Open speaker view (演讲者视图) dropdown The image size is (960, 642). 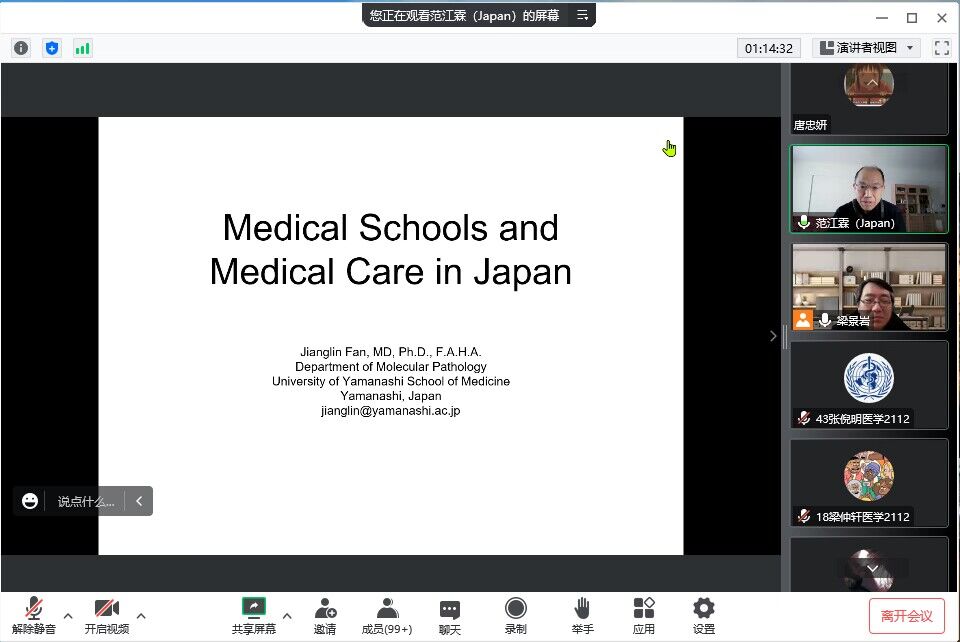pos(866,48)
